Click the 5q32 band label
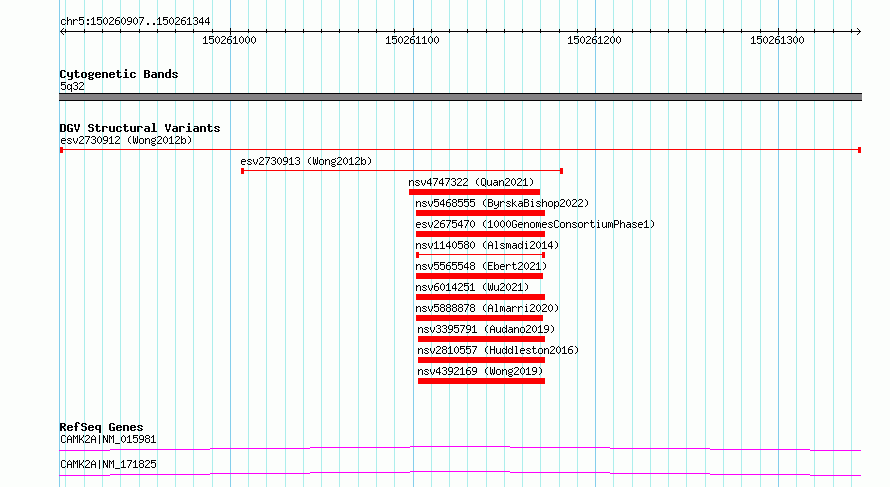The image size is (890, 487). click(72, 86)
